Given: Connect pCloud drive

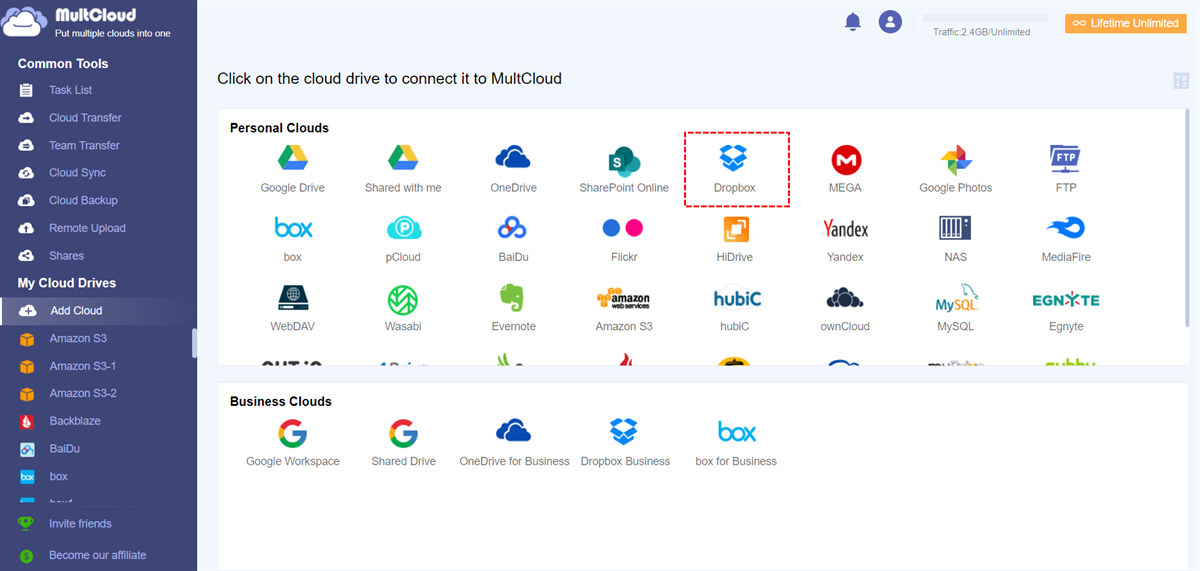Looking at the screenshot, I should coord(403,239).
